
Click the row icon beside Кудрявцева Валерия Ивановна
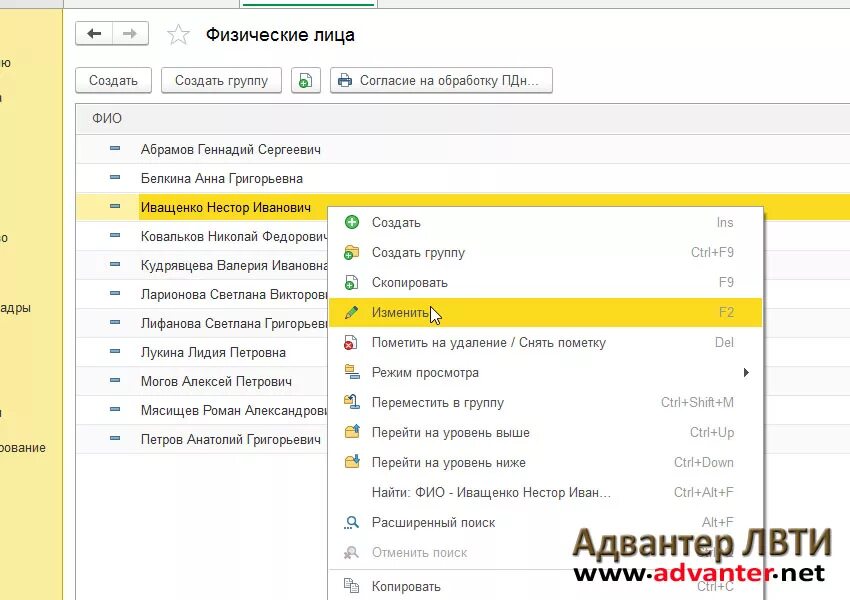coord(114,264)
